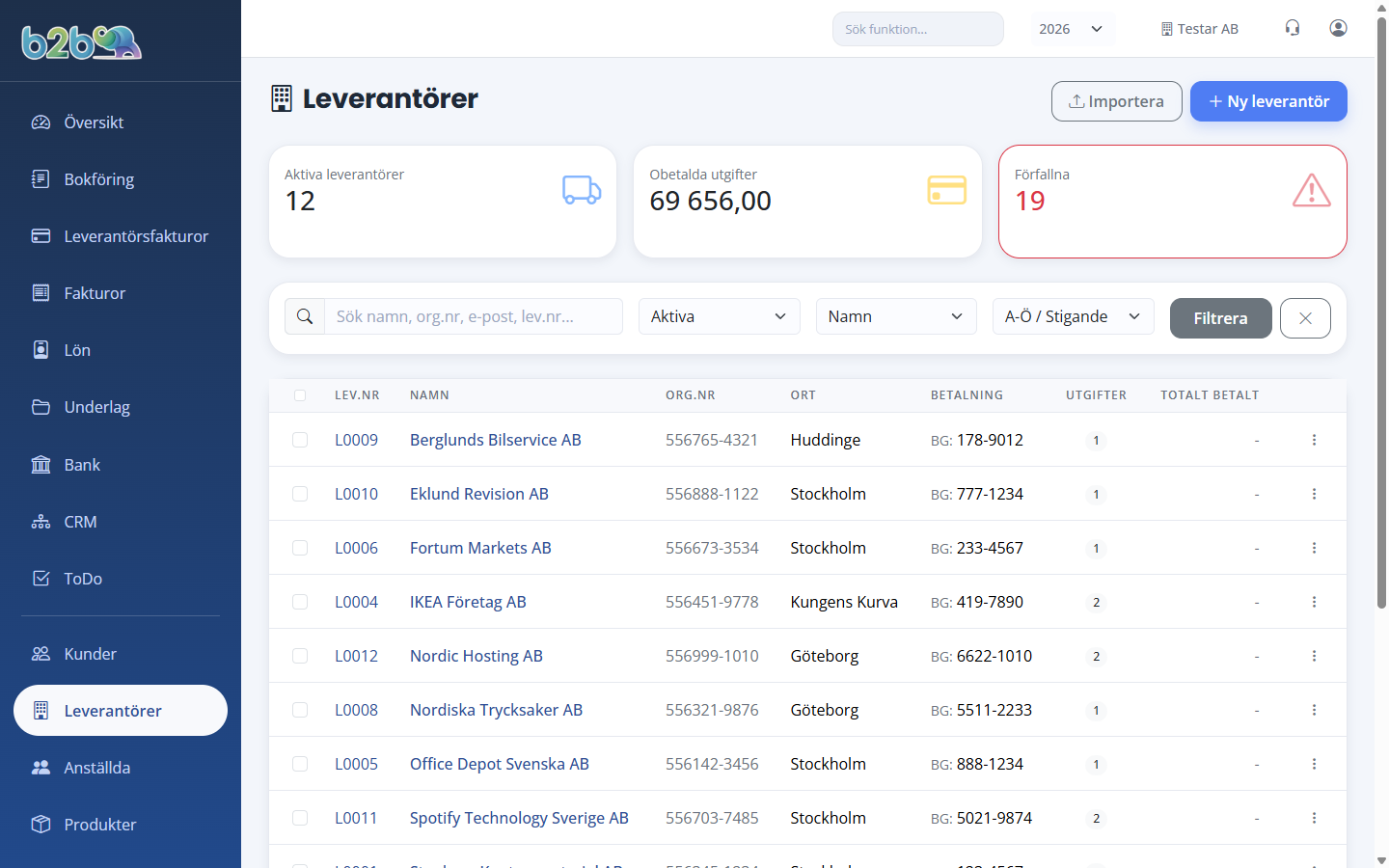
Task: Click the Bokföring sidebar icon
Action: pos(41,179)
